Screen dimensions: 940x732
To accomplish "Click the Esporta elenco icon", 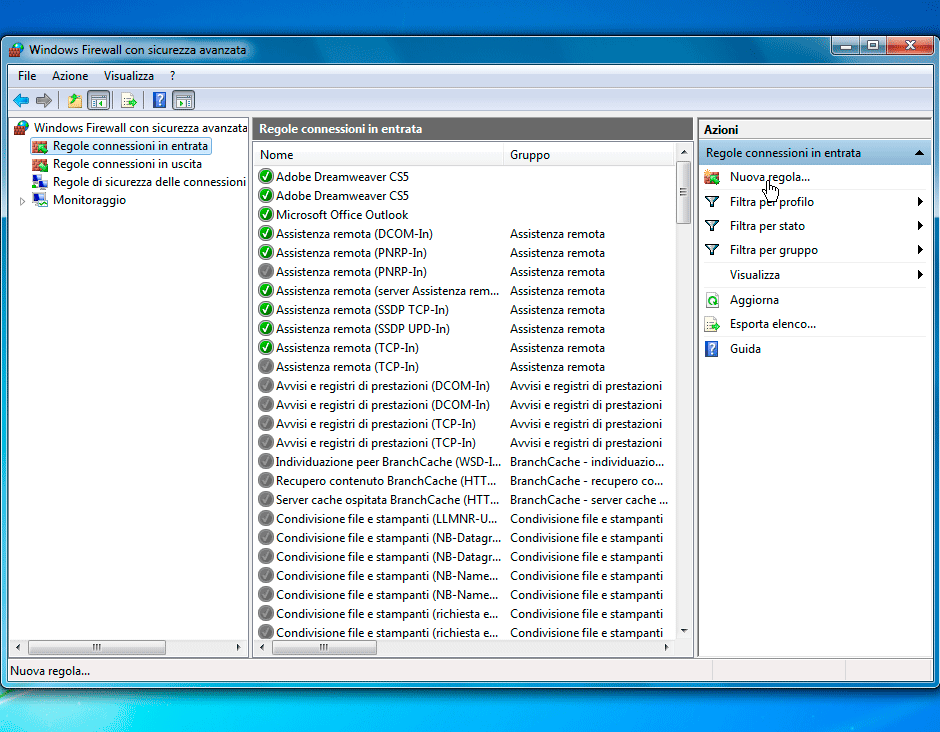I will pyautogui.click(x=712, y=324).
